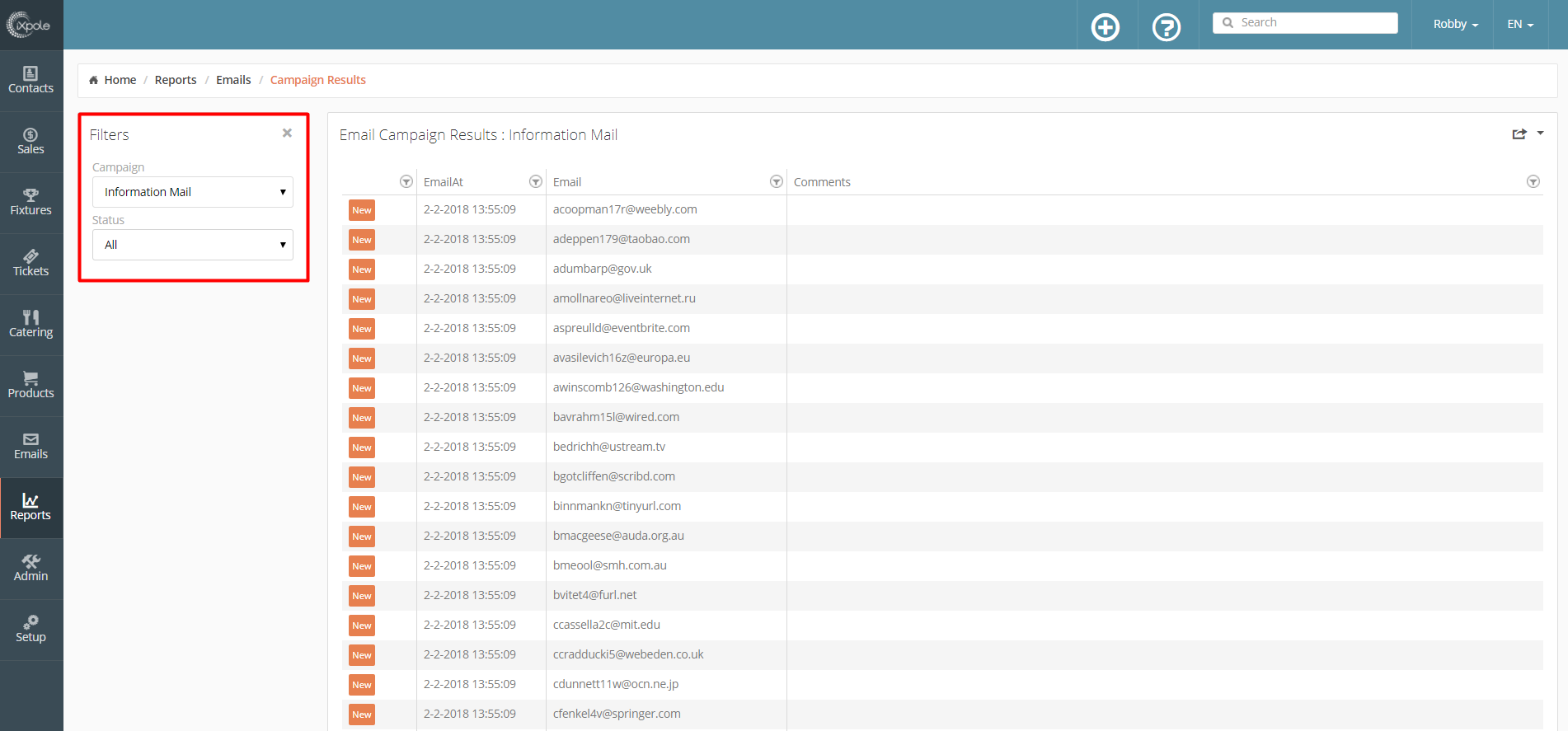Select email awinscomb126@washington.edu
Screen dimensions: 1568x731
pos(639,387)
